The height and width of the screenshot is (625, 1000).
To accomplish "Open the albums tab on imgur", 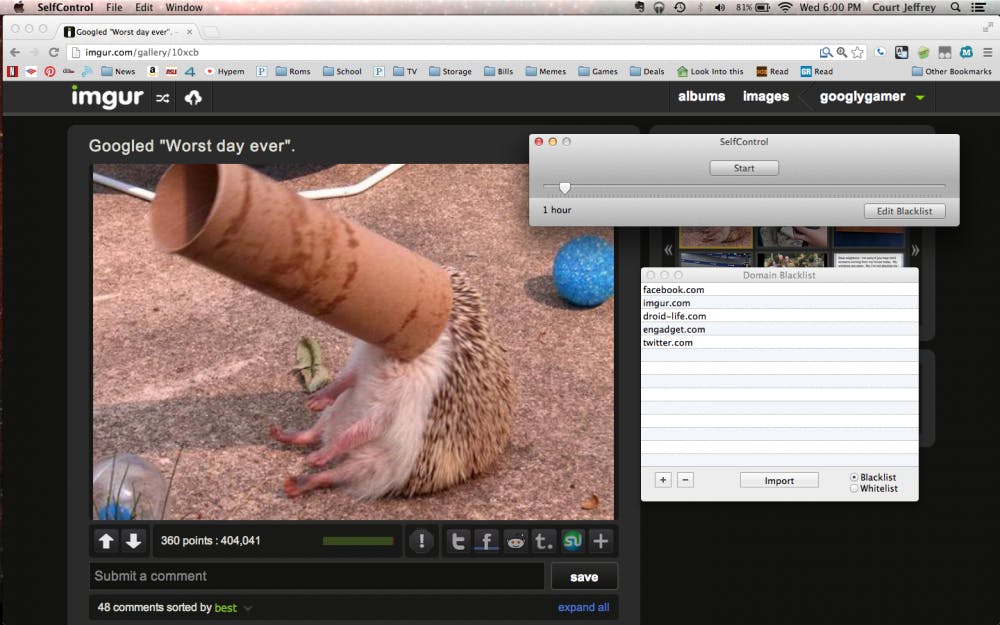I will point(701,96).
